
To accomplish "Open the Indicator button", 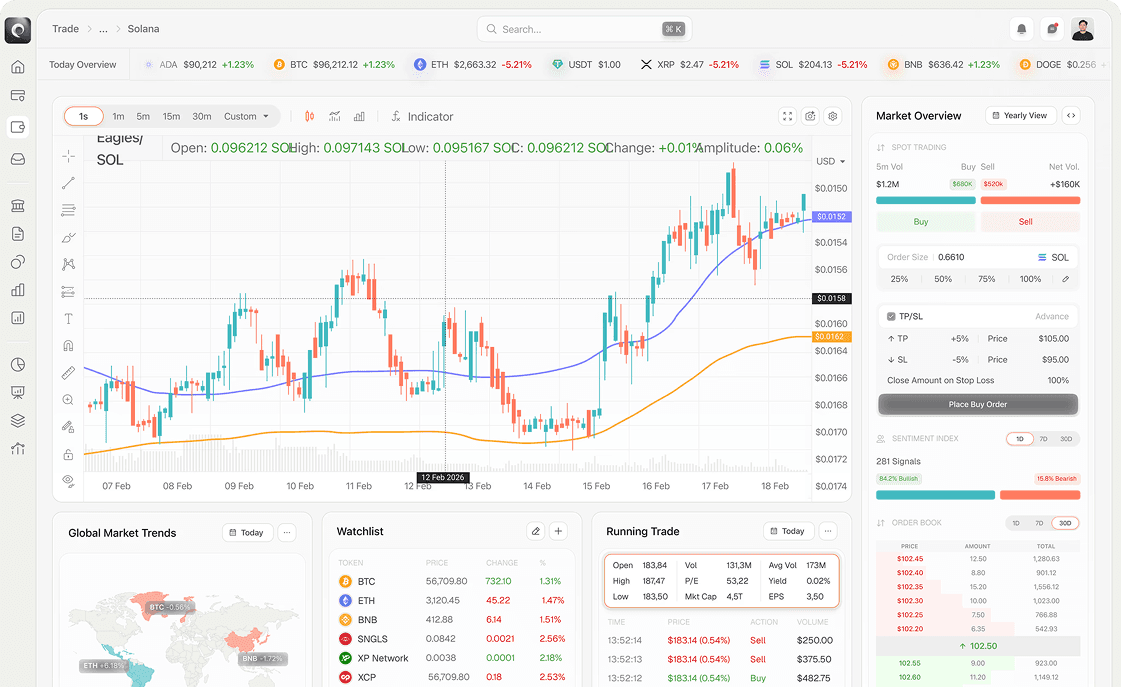I will [423, 117].
